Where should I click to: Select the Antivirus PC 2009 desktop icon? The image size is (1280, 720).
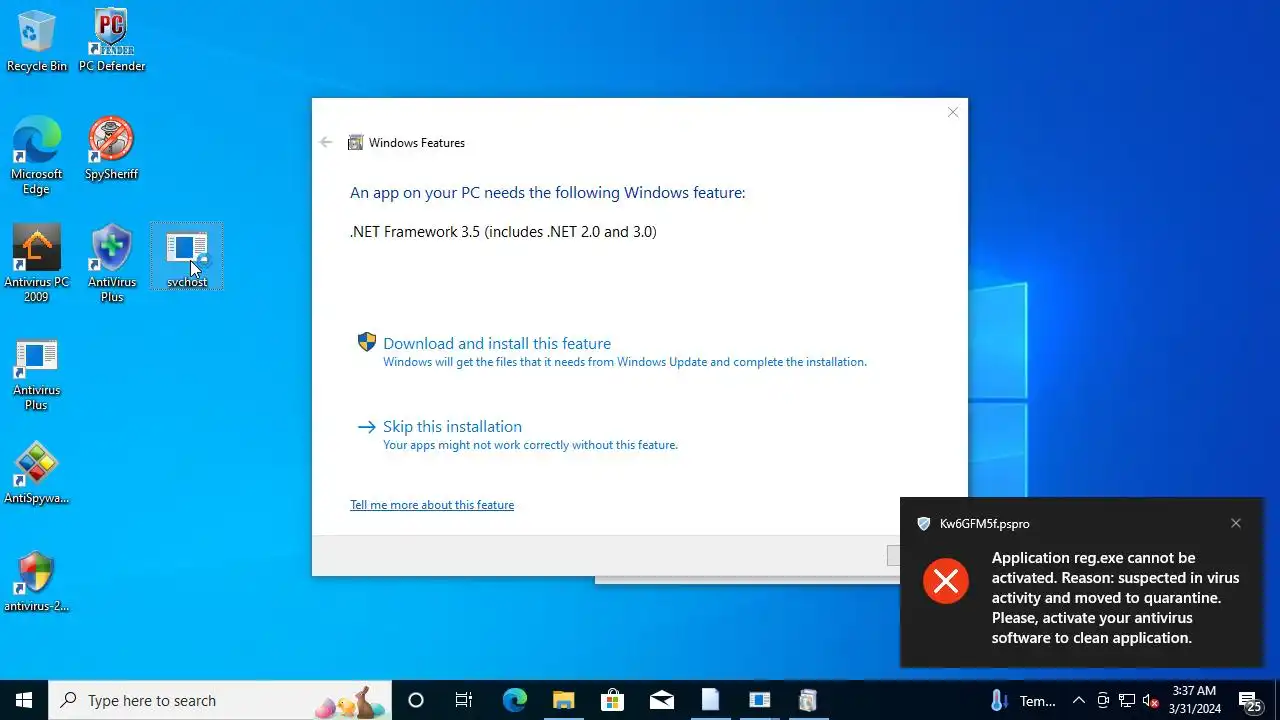pyautogui.click(x=37, y=264)
